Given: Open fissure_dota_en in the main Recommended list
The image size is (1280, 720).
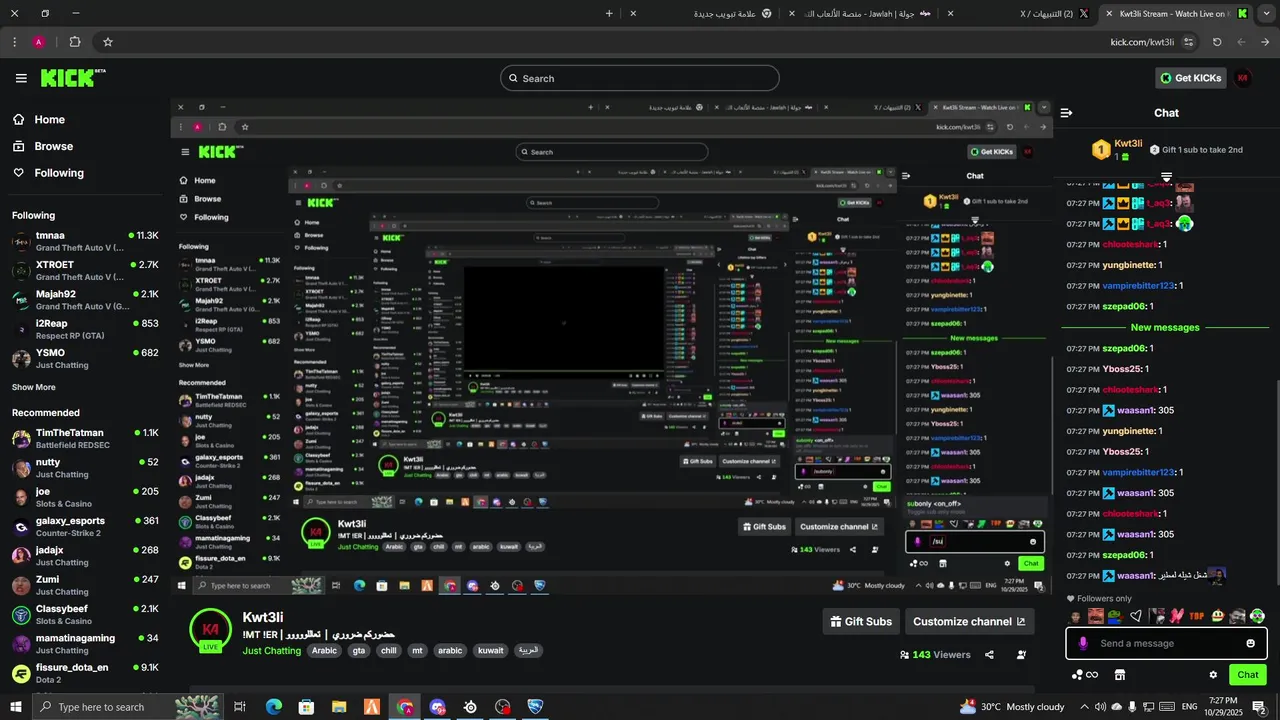Looking at the screenshot, I should click(85, 673).
